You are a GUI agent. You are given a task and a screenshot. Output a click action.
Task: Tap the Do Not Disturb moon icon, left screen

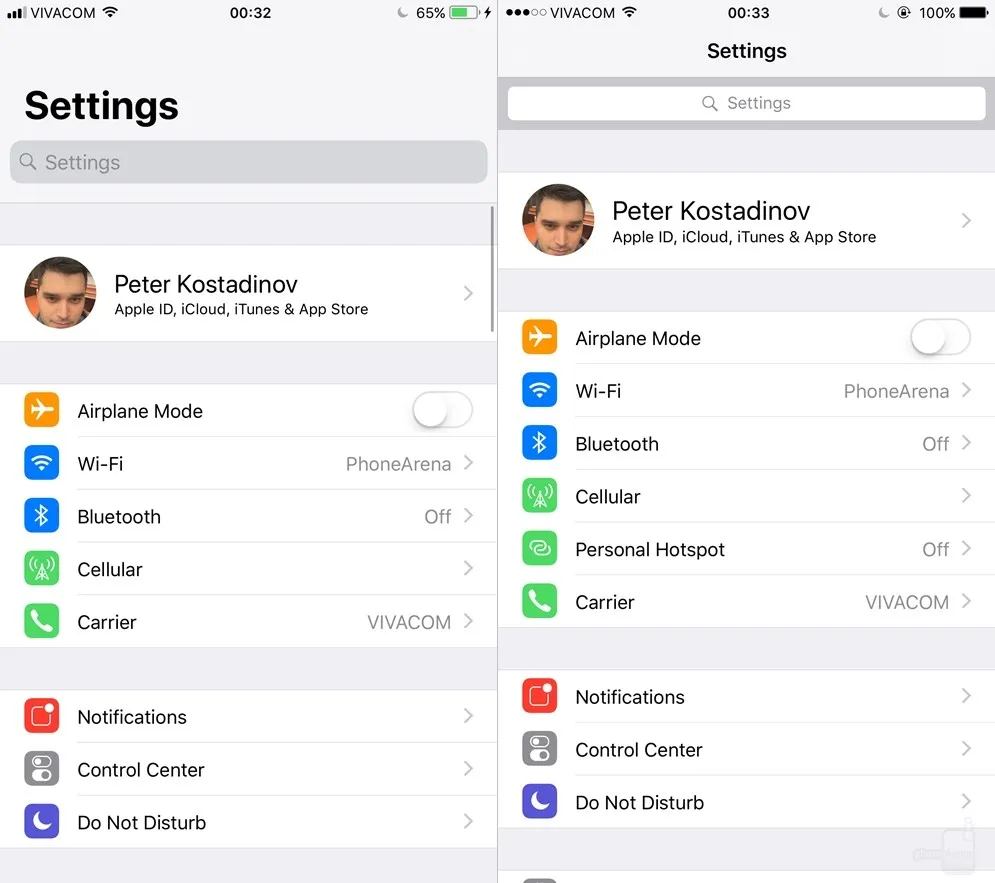point(41,821)
